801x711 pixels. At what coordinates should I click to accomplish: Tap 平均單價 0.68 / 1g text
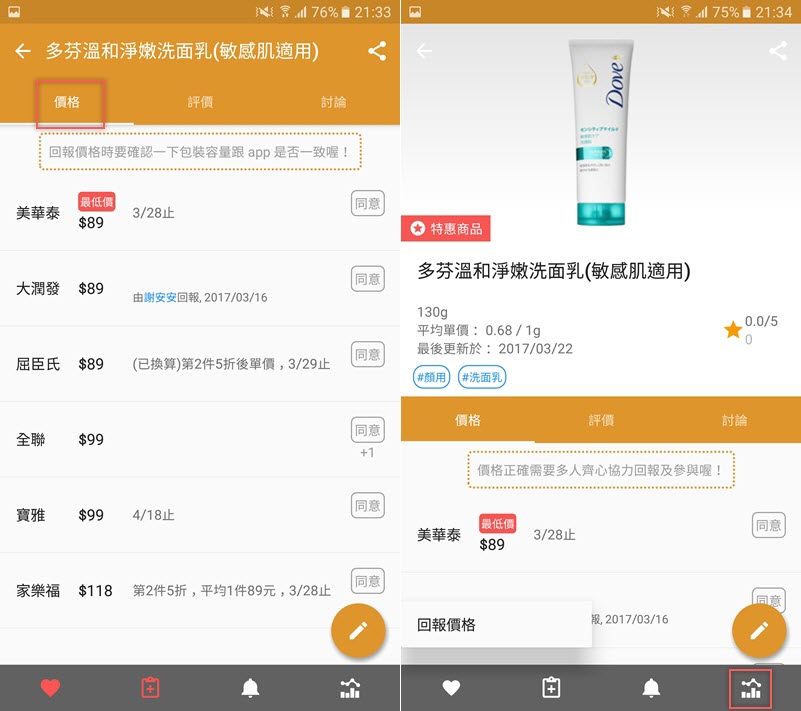[479, 330]
